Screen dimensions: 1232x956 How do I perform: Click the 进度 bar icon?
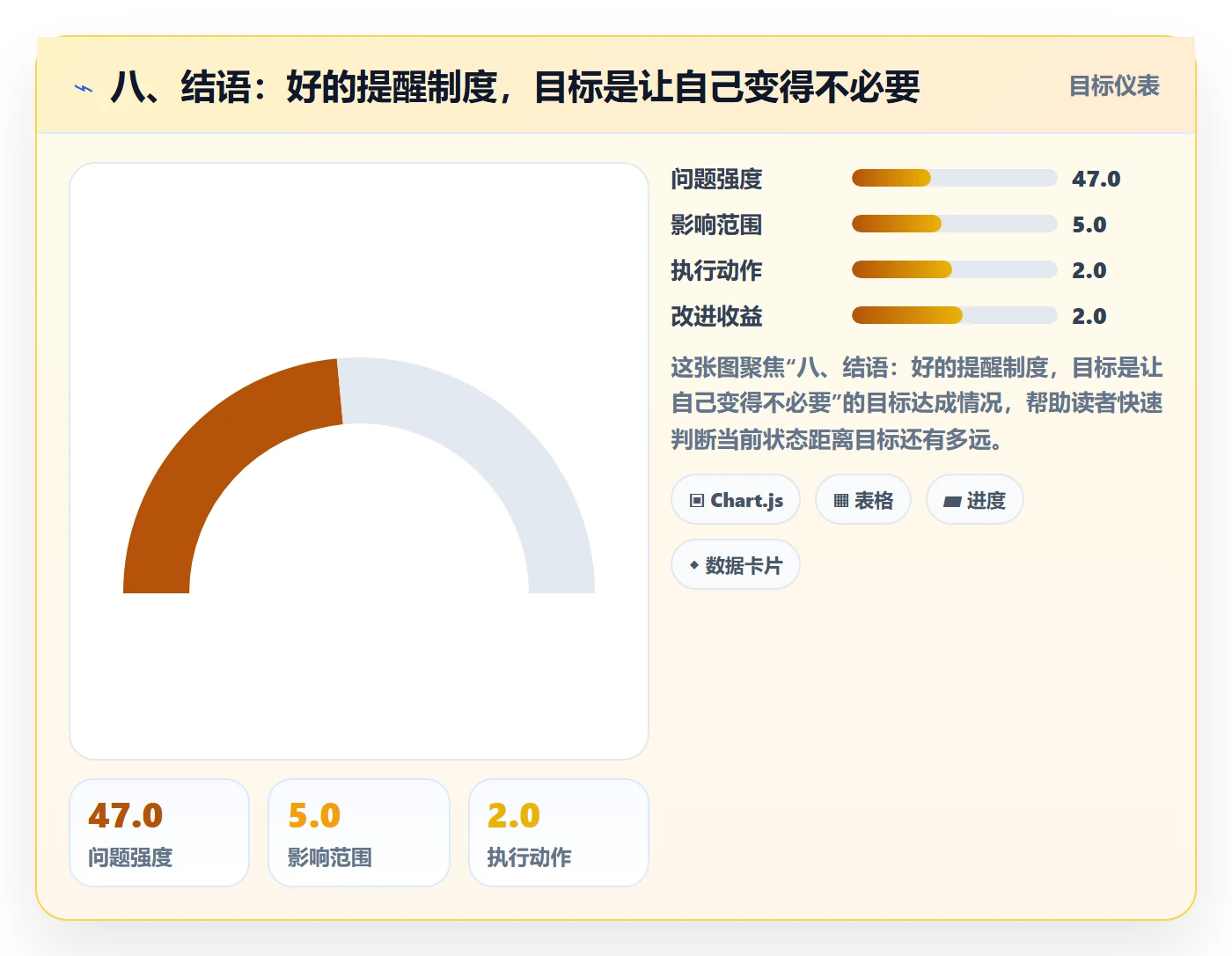[x=952, y=502]
